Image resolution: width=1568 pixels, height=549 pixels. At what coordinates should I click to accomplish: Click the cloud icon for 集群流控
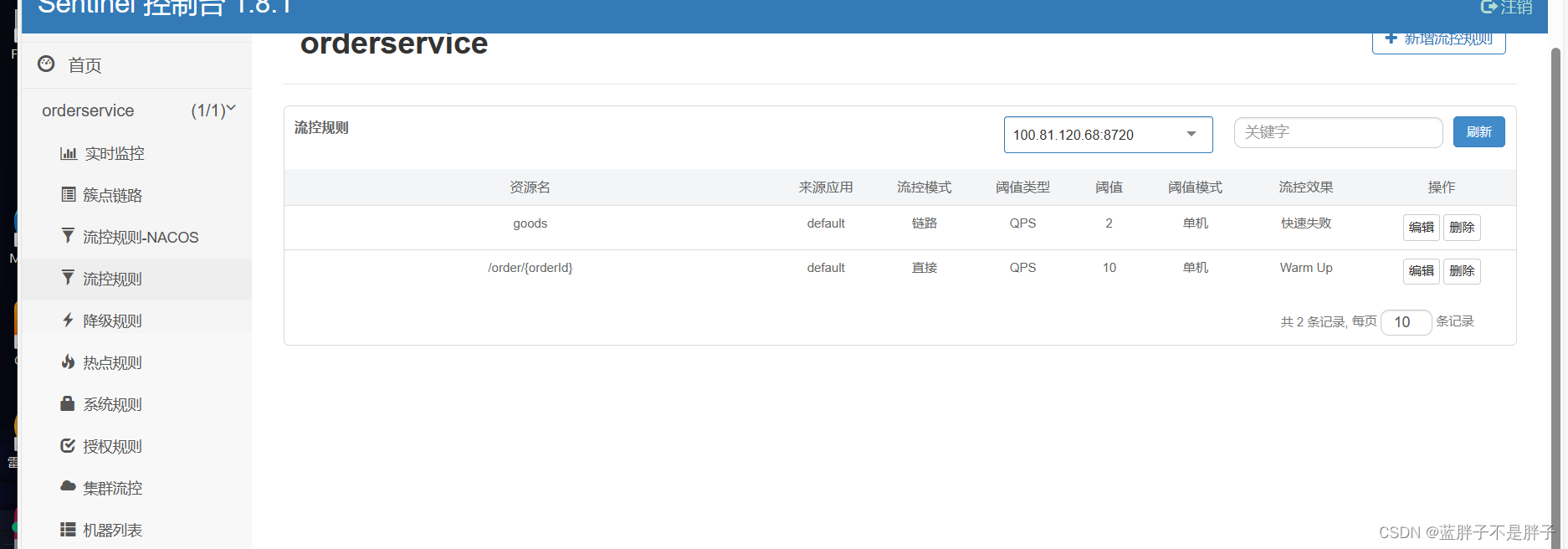click(x=68, y=486)
